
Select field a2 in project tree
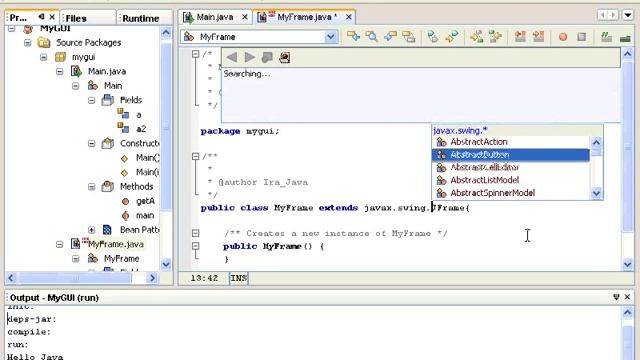click(141, 129)
